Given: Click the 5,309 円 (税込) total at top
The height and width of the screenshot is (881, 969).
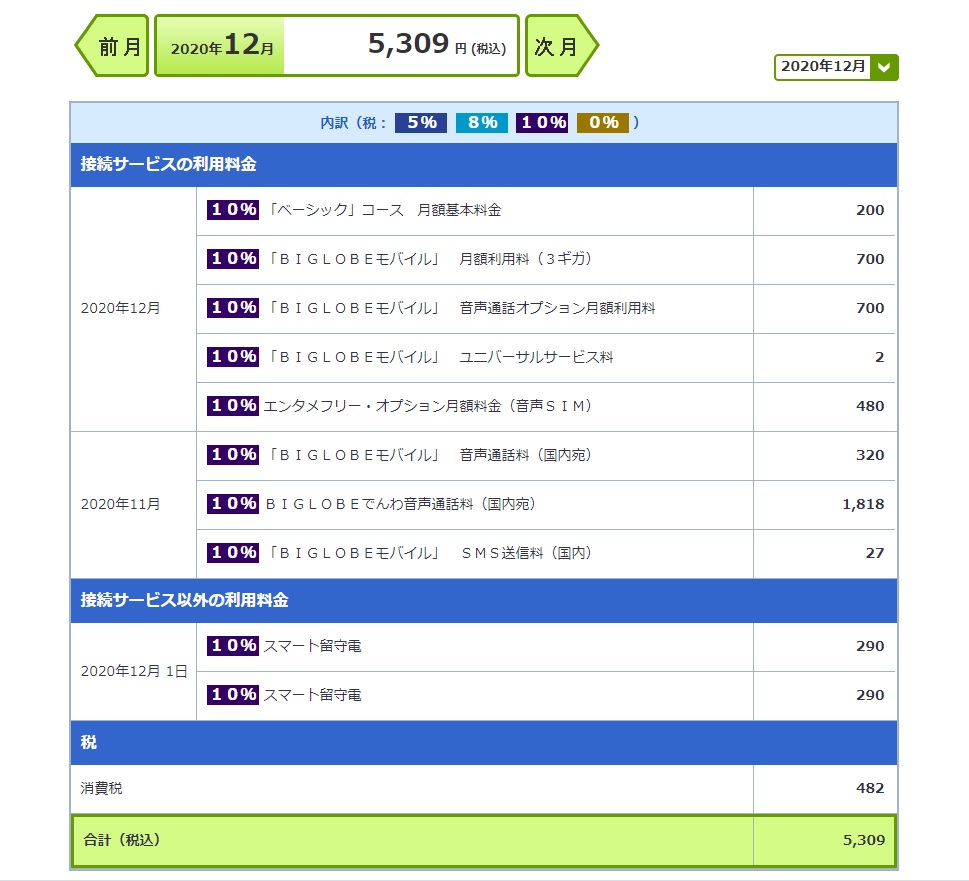Looking at the screenshot, I should (x=436, y=44).
